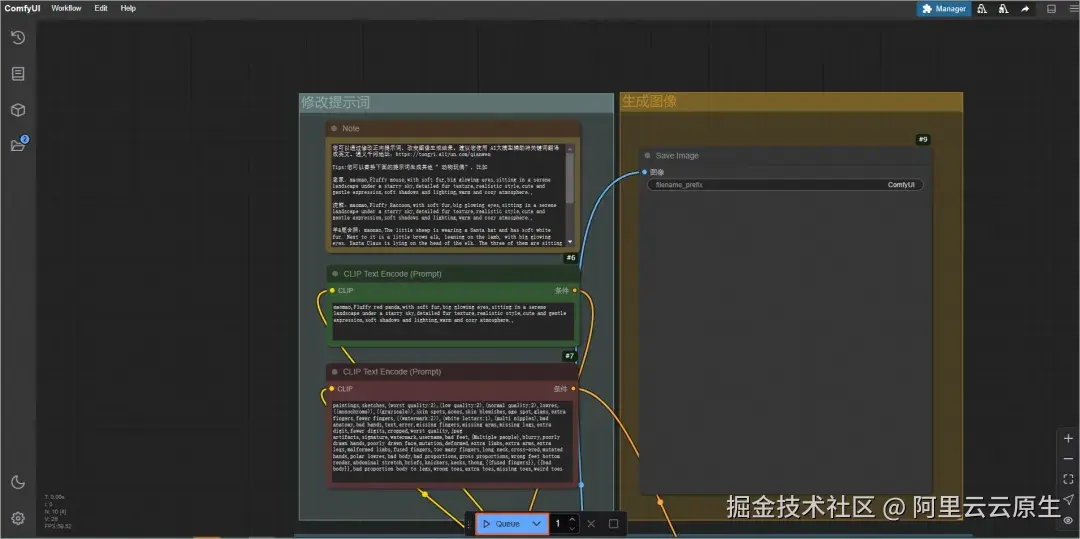This screenshot has width=1080, height=539.
Task: Select the Note node title
Action: coord(351,129)
